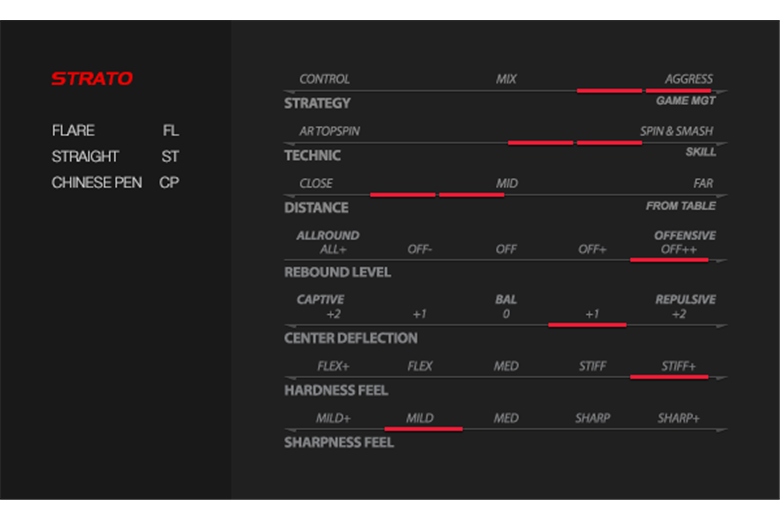Select OFF++ on the Rebound Level scale
The width and height of the screenshot is (780, 520).
coord(679,249)
